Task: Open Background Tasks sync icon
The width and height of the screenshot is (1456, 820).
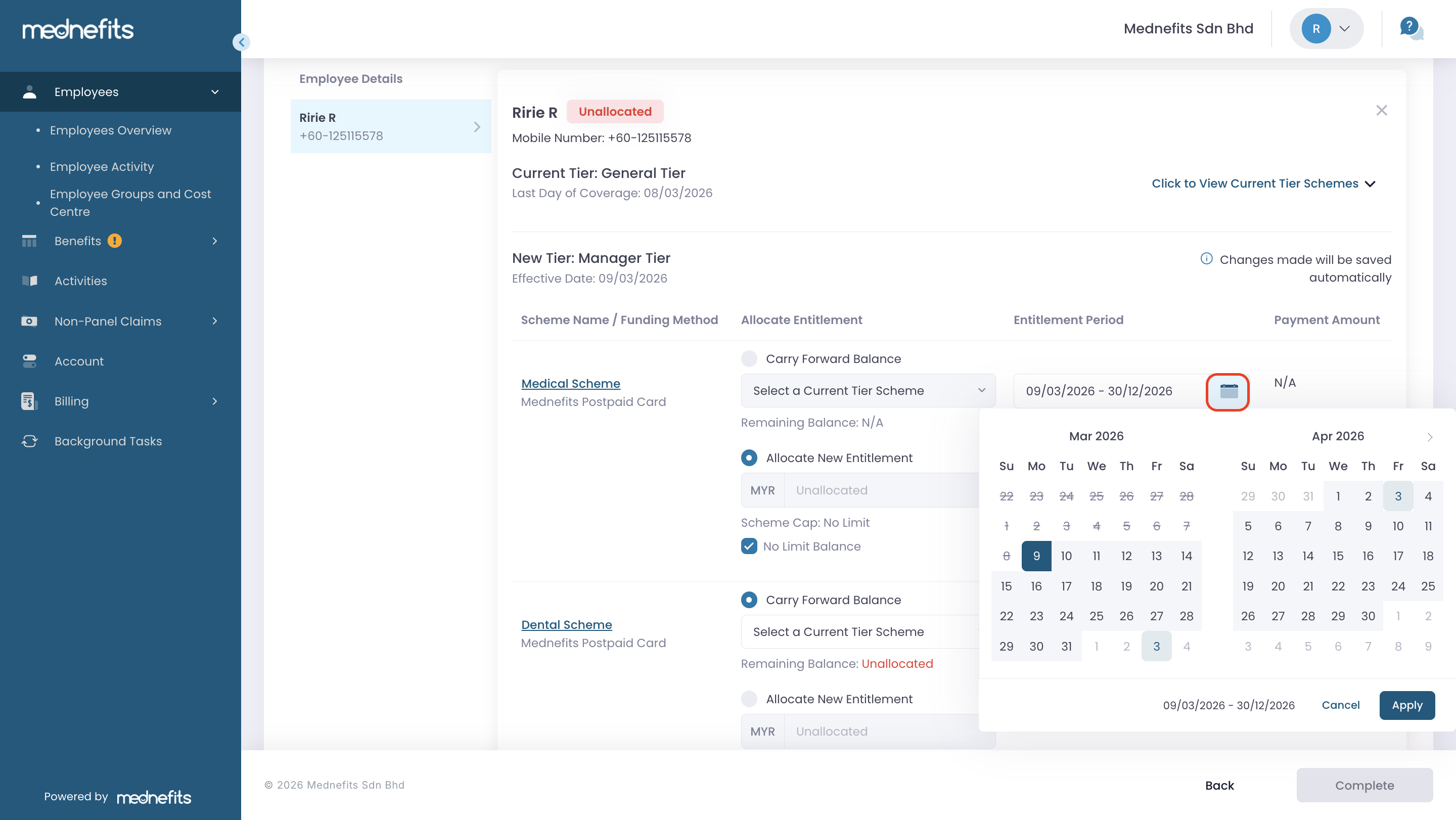Action: 29,441
